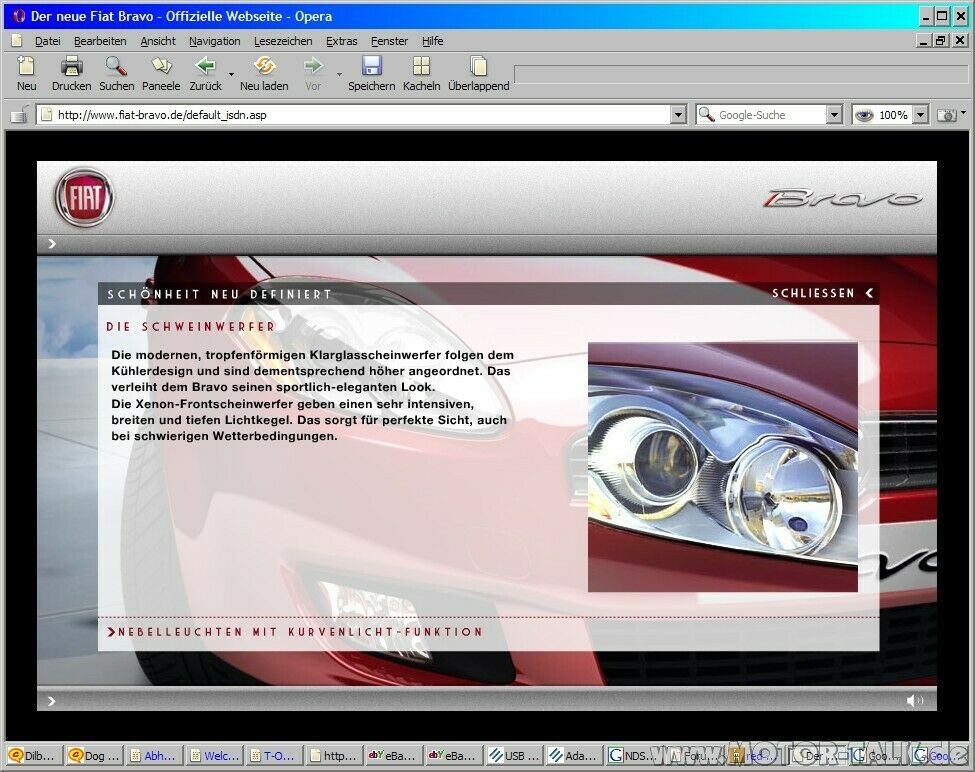Click the heading 'DIE SCHWEINWERFER'
This screenshot has height=772, width=975.
(190, 327)
